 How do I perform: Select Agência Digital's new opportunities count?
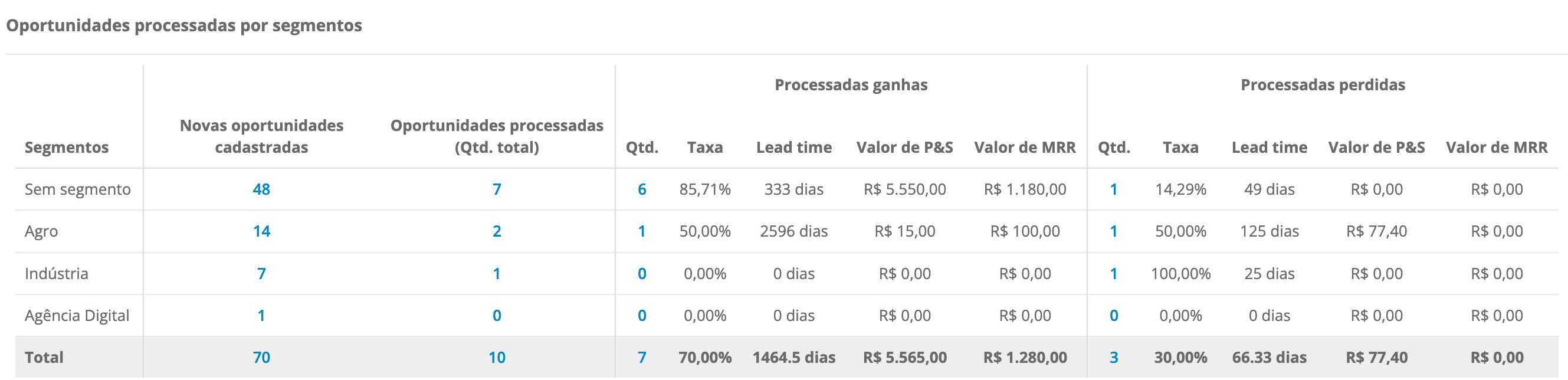[261, 316]
